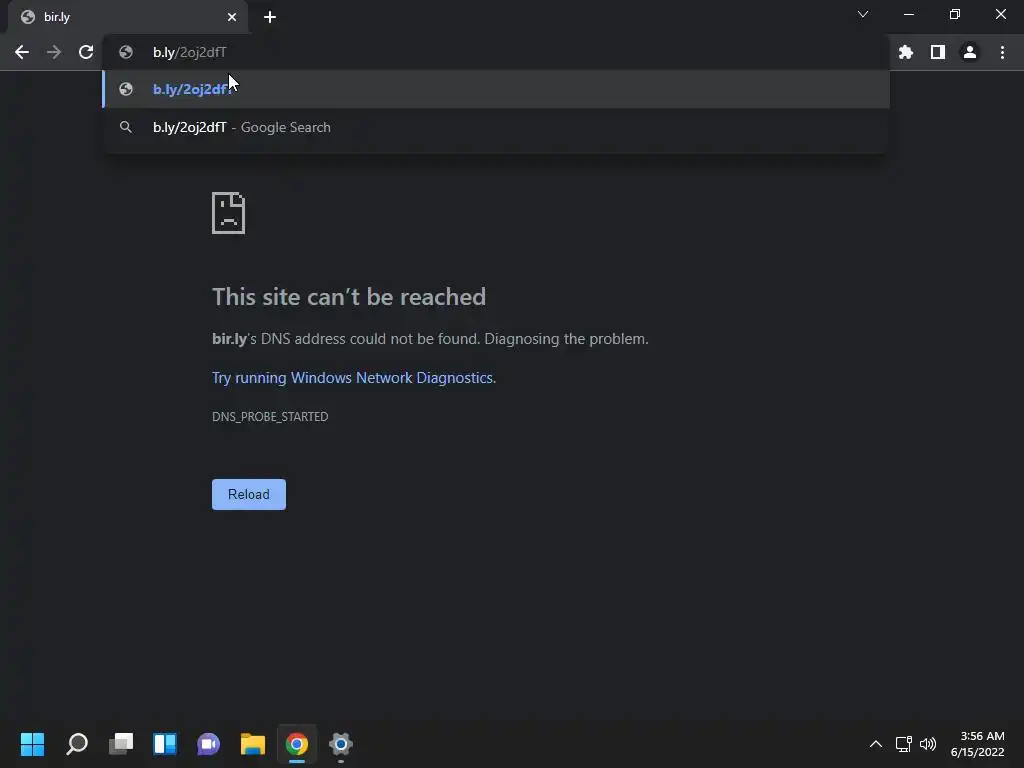Open Settings gear in the taskbar

pos(341,744)
